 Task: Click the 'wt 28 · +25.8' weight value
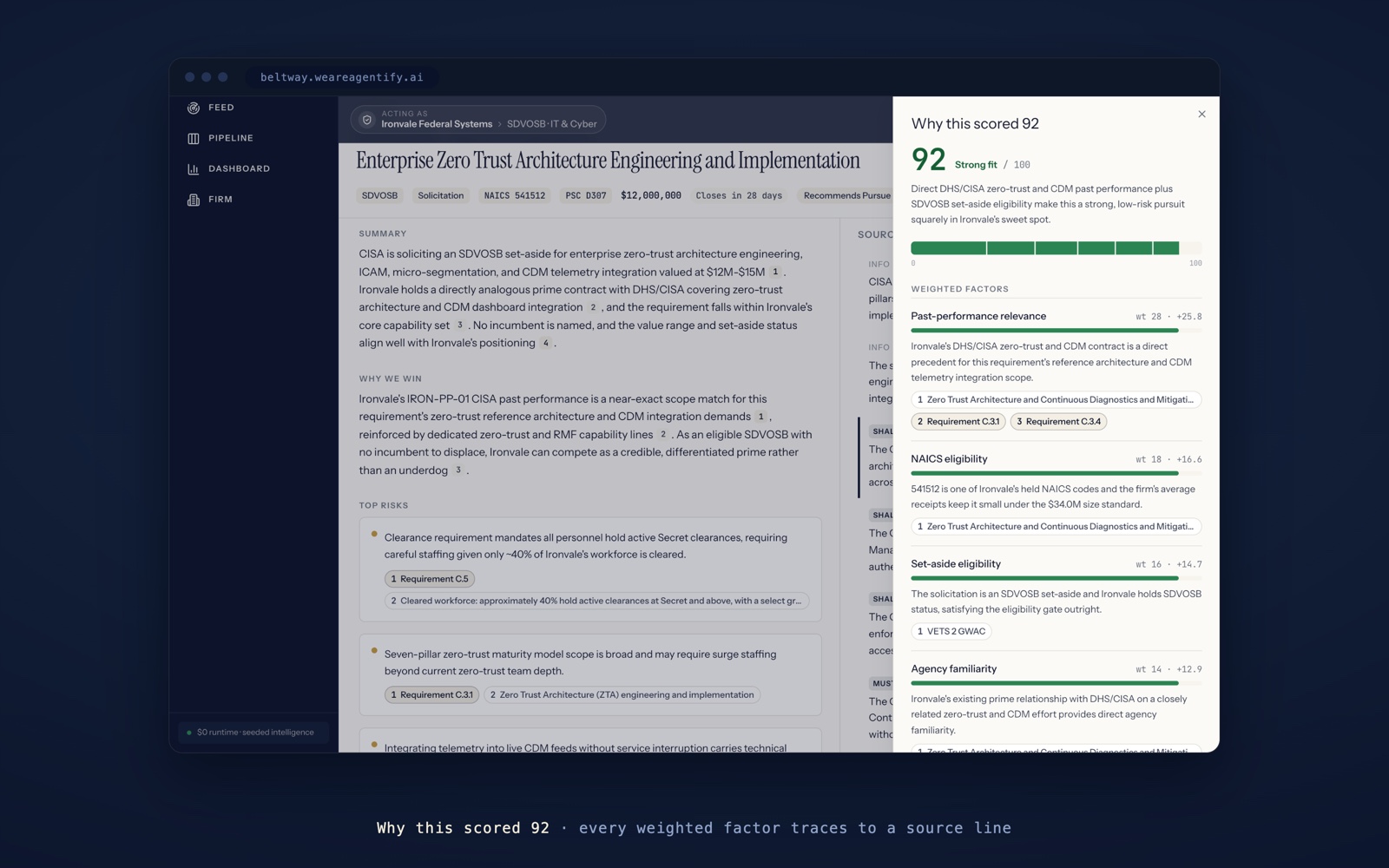click(1168, 317)
